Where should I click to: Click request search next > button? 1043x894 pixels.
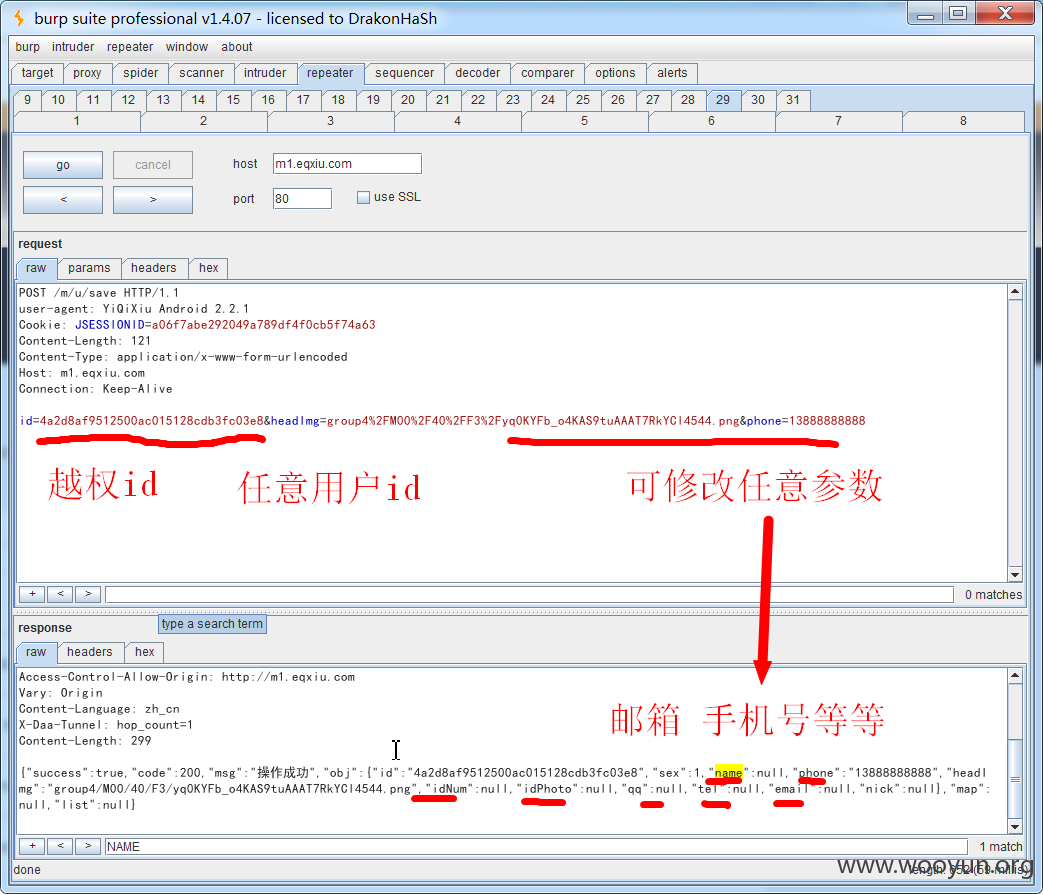click(88, 594)
